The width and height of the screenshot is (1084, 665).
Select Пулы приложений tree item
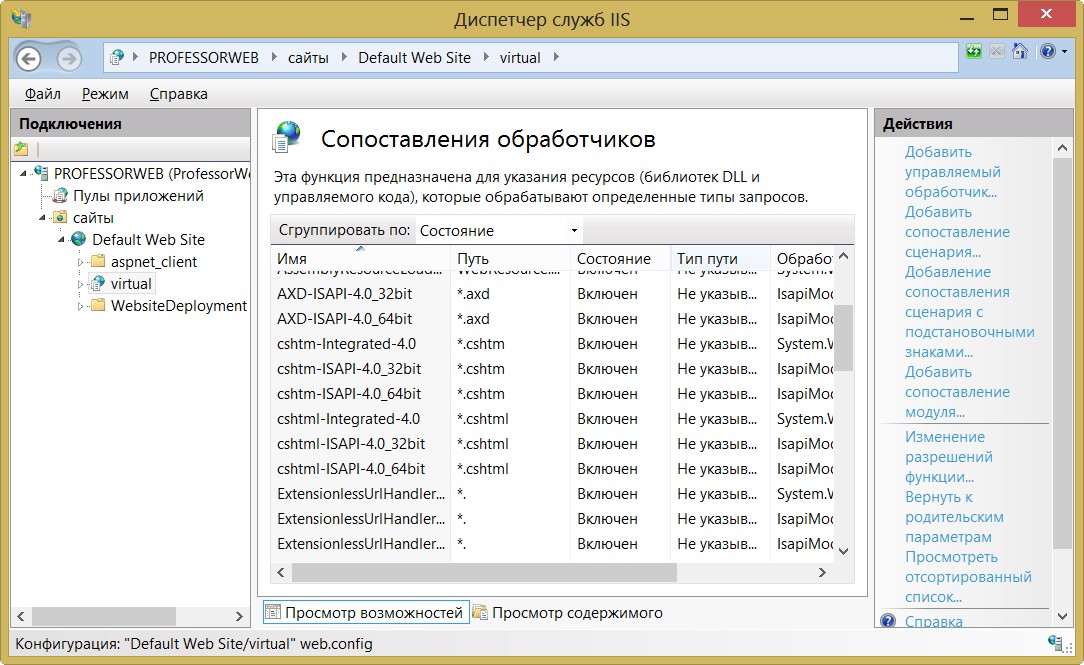click(x=138, y=196)
